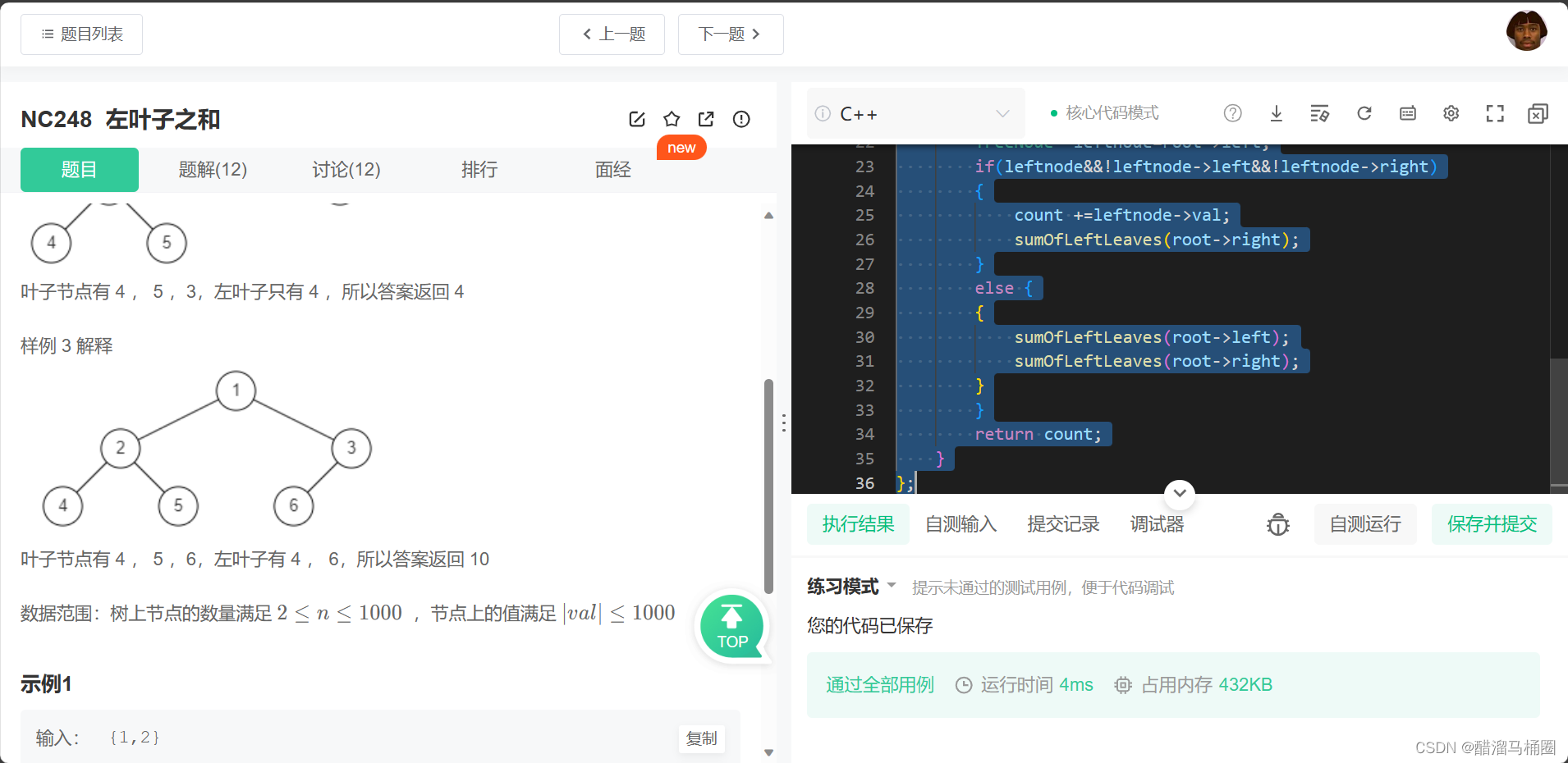
Task: Open the C++ language dropdown
Action: [x=916, y=114]
